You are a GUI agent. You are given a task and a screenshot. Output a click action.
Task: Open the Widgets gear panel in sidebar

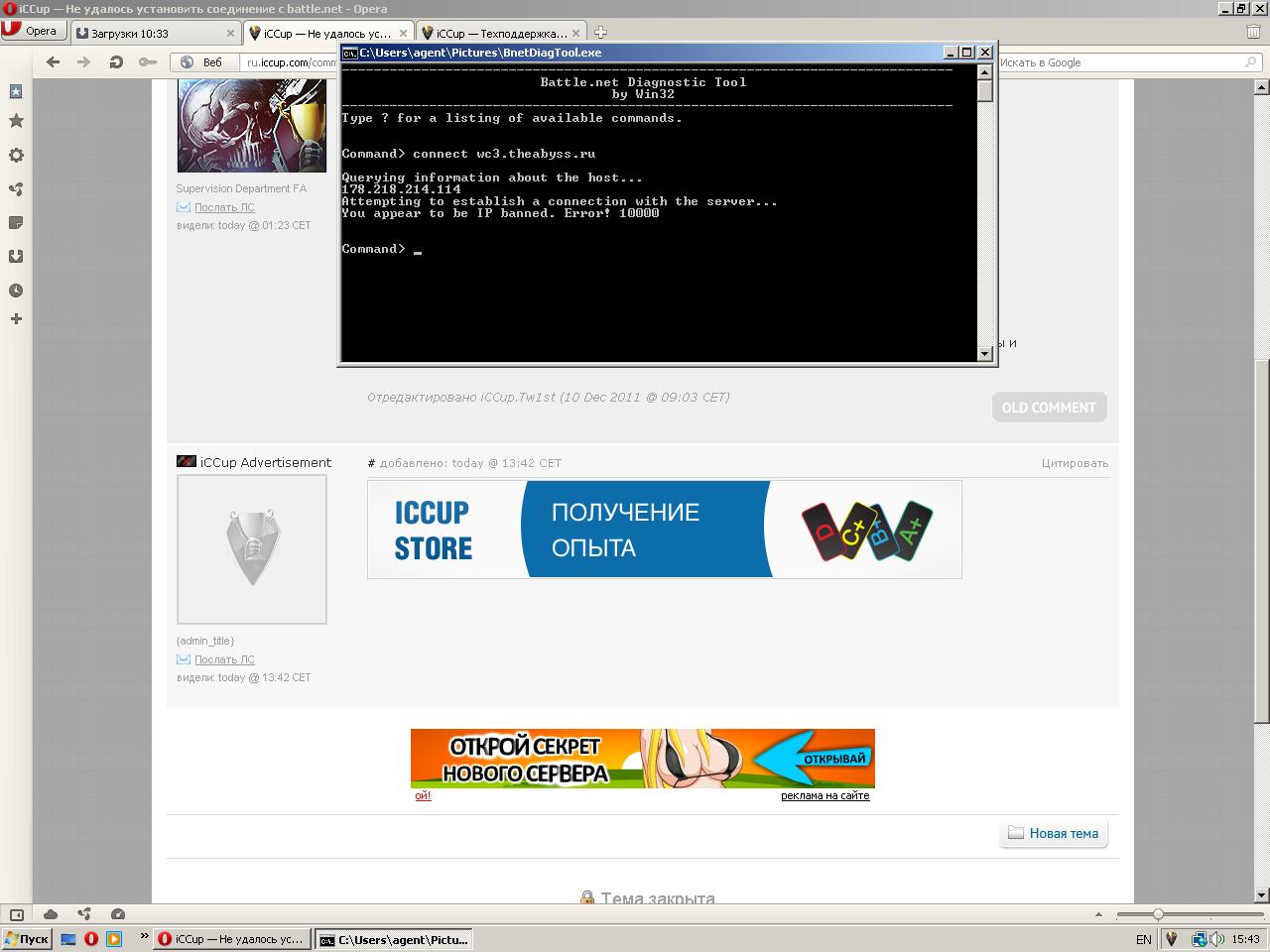(16, 155)
